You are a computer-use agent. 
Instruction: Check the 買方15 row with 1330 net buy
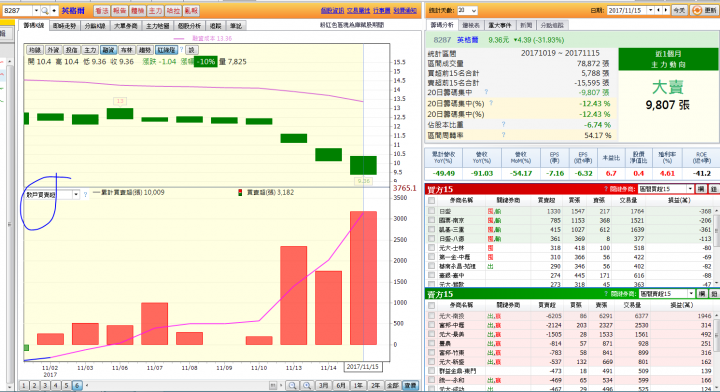[431, 211]
